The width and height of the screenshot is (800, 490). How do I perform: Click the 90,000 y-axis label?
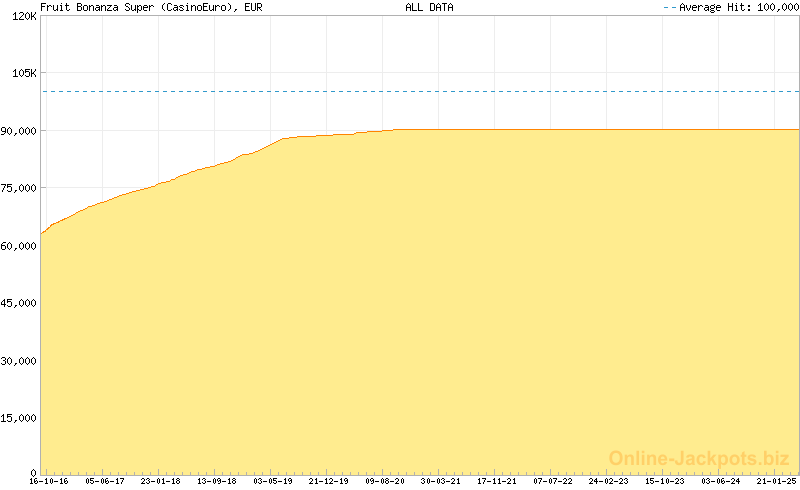point(18,131)
